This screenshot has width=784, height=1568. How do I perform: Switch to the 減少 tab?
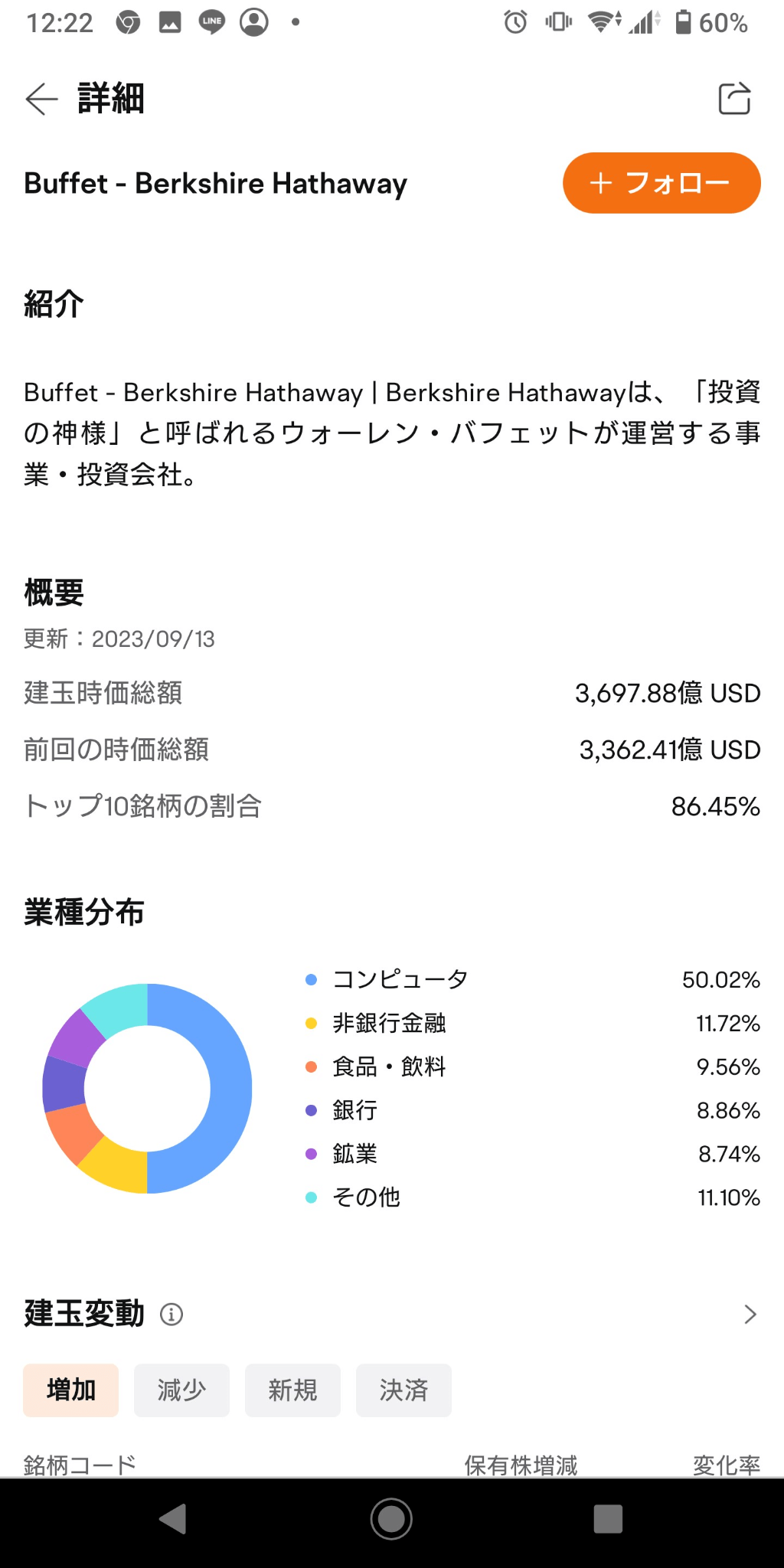pyautogui.click(x=181, y=1390)
